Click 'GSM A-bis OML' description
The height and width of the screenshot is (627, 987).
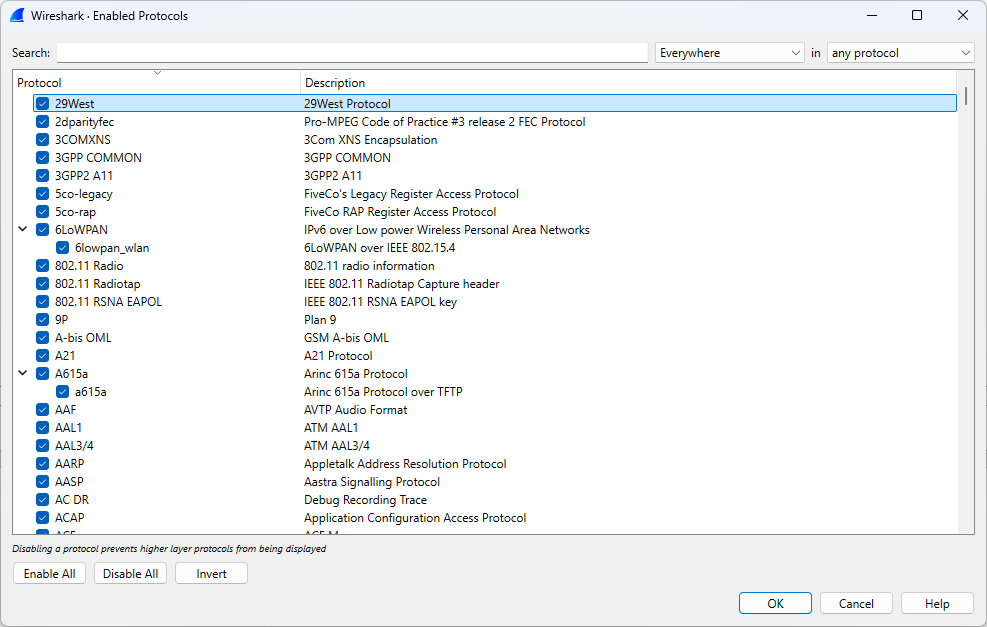346,337
